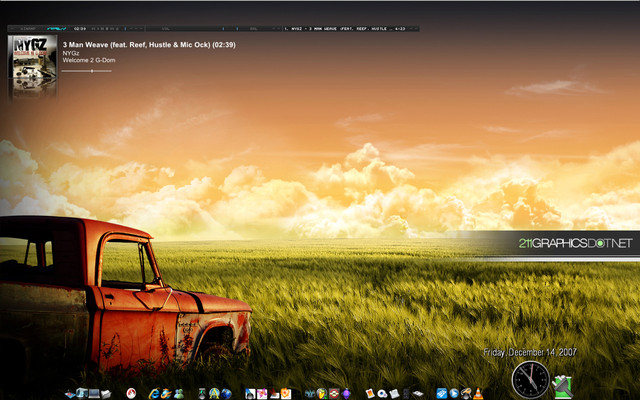Open Internet Explorer from the dock
The image size is (640, 400).
click(152, 393)
